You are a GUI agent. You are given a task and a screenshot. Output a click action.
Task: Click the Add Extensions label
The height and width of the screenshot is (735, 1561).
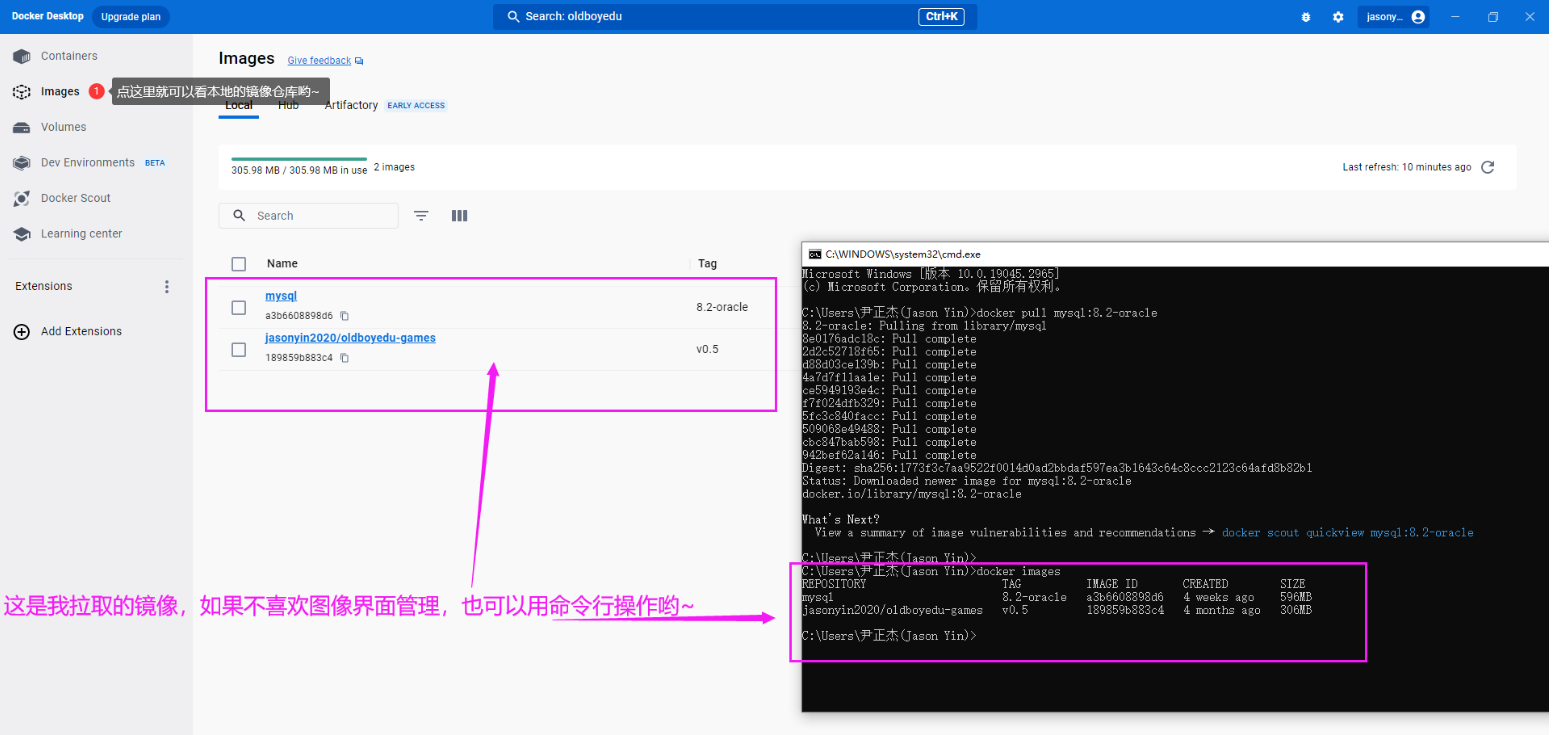pyautogui.click(x=81, y=332)
